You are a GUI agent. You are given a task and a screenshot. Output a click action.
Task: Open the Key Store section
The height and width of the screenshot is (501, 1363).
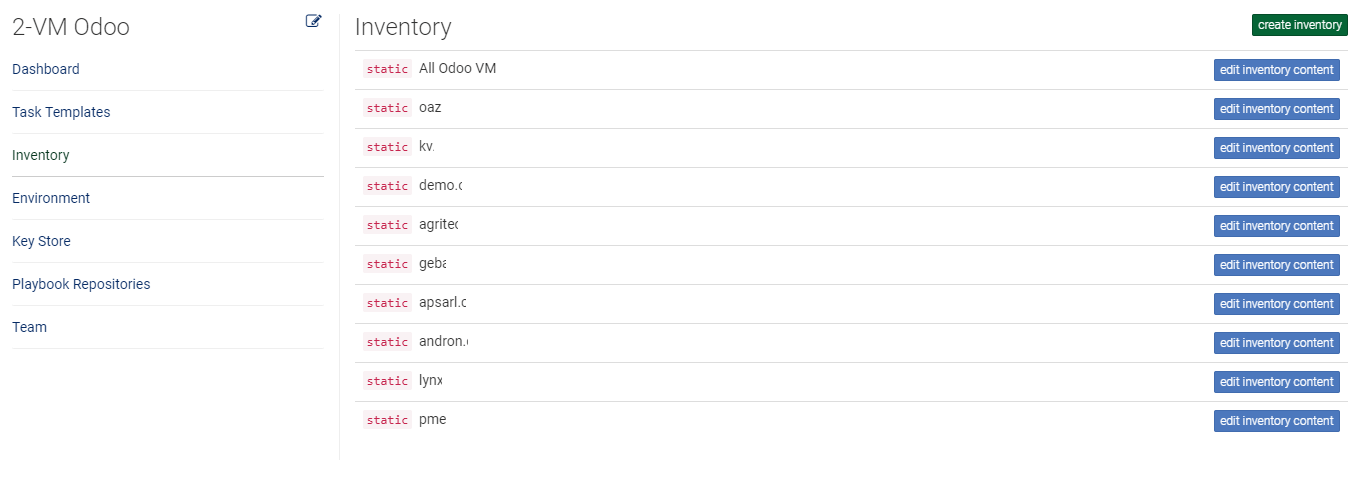41,241
